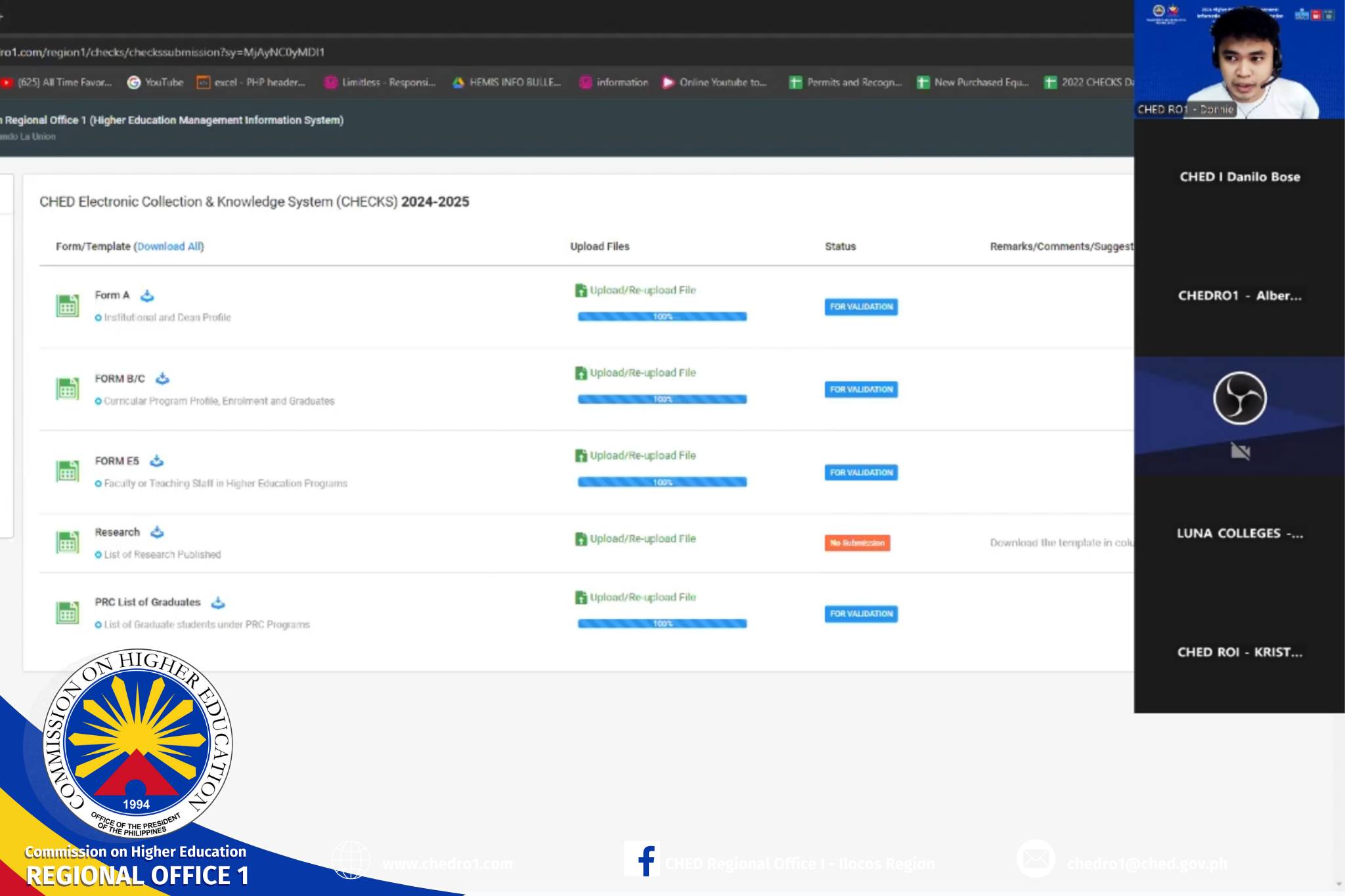Image resolution: width=1345 pixels, height=896 pixels.
Task: Click Upload/Re-upload File for Research
Action: (x=642, y=539)
